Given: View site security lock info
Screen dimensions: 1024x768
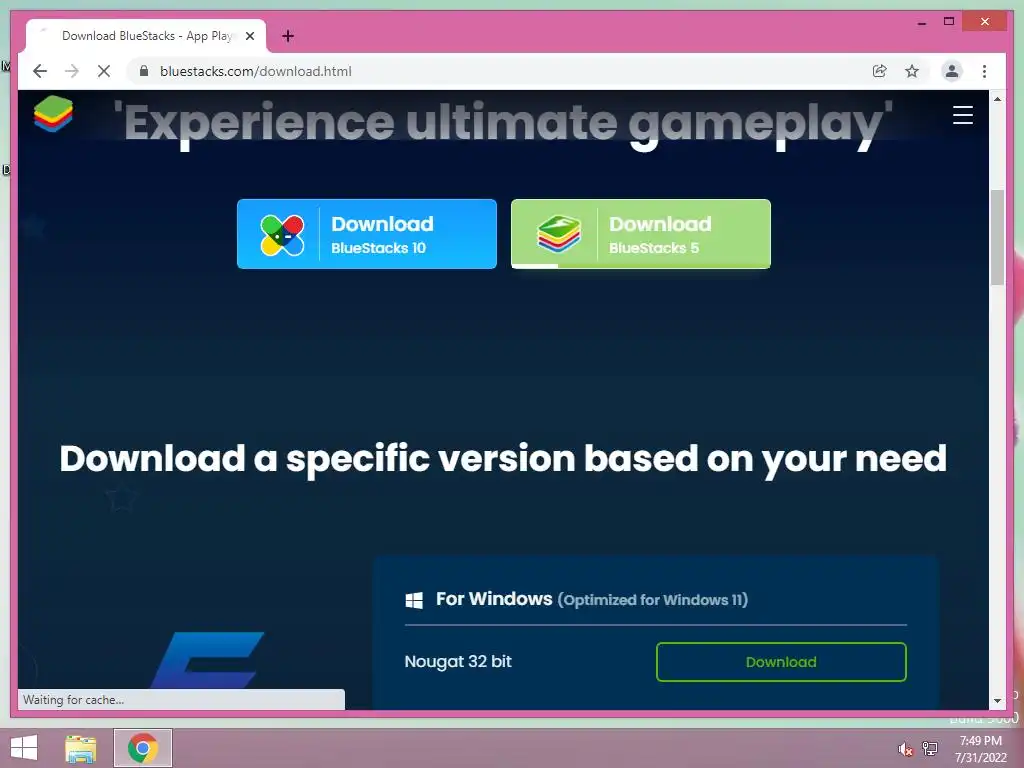Looking at the screenshot, I should coord(144,71).
